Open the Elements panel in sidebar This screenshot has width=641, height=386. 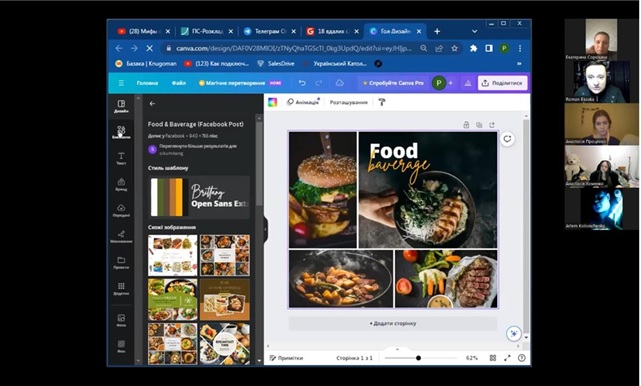(x=121, y=132)
